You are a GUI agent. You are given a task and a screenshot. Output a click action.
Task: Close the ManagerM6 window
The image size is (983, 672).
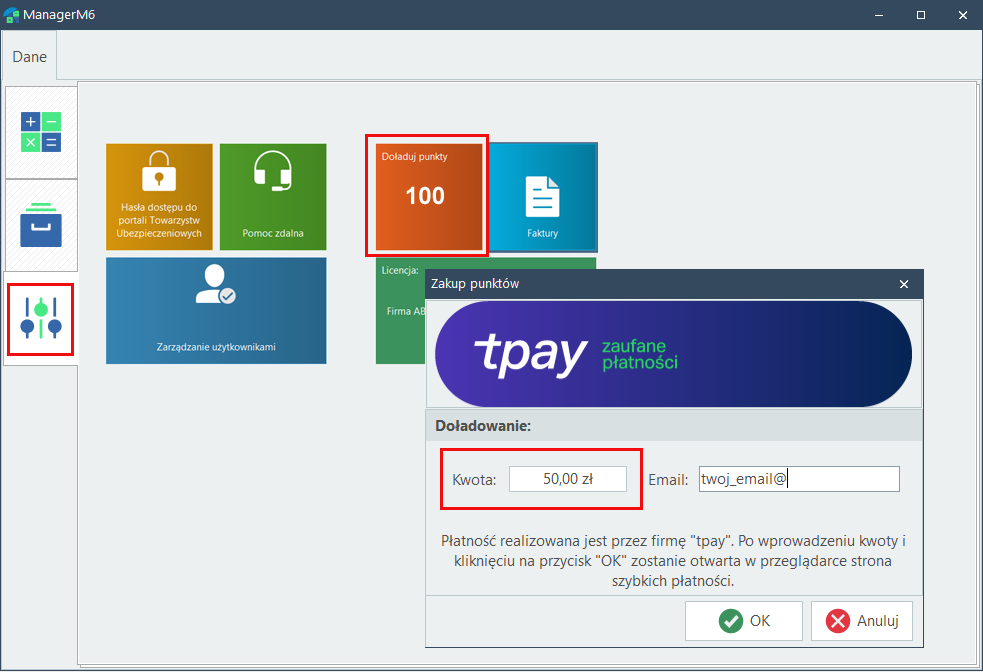(963, 15)
